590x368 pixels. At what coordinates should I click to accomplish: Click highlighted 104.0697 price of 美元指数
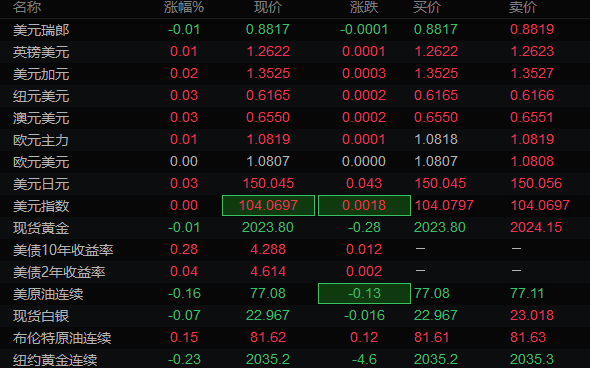pos(268,205)
